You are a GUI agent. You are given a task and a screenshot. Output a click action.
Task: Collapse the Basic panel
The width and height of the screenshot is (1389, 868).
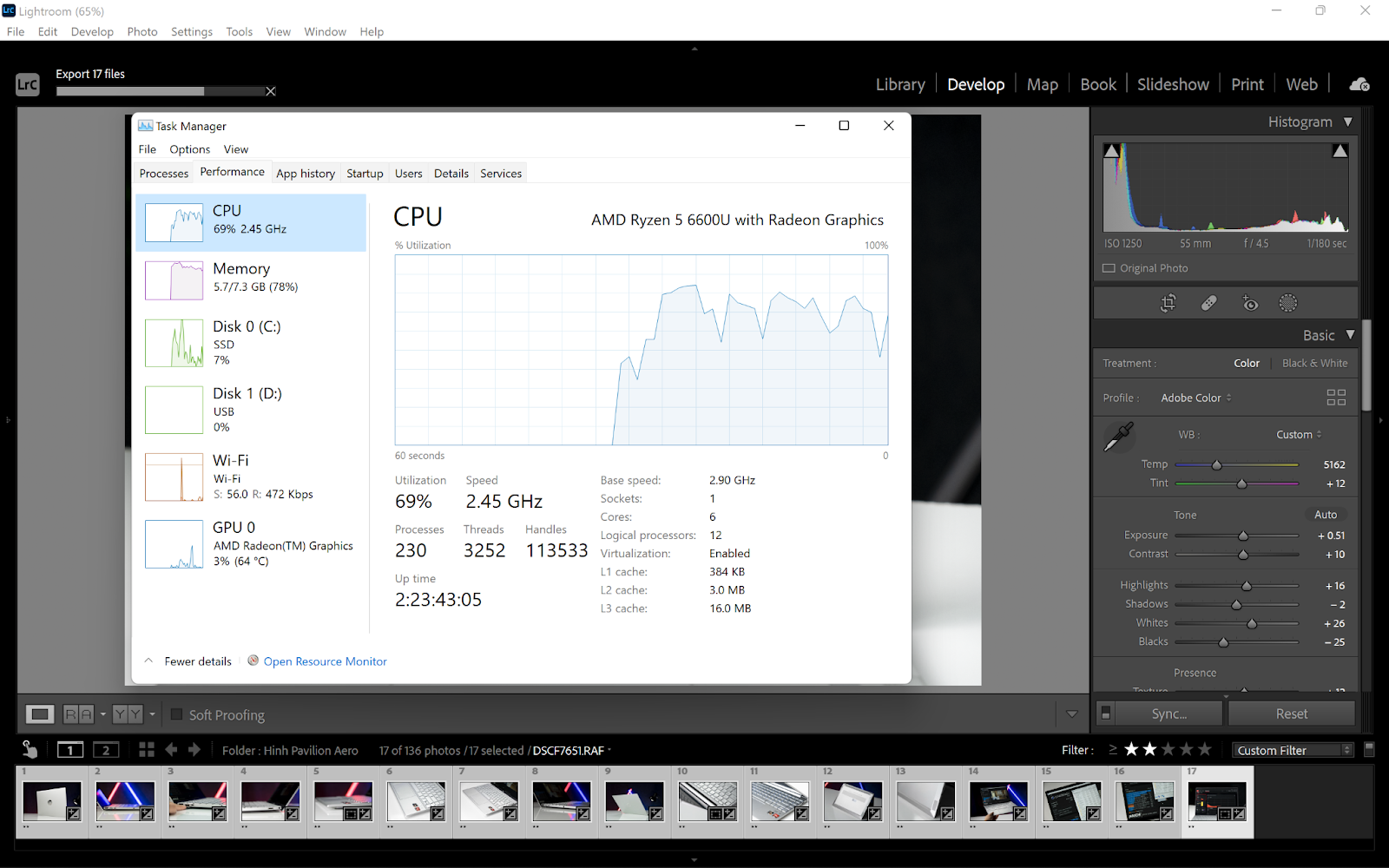[x=1350, y=335]
